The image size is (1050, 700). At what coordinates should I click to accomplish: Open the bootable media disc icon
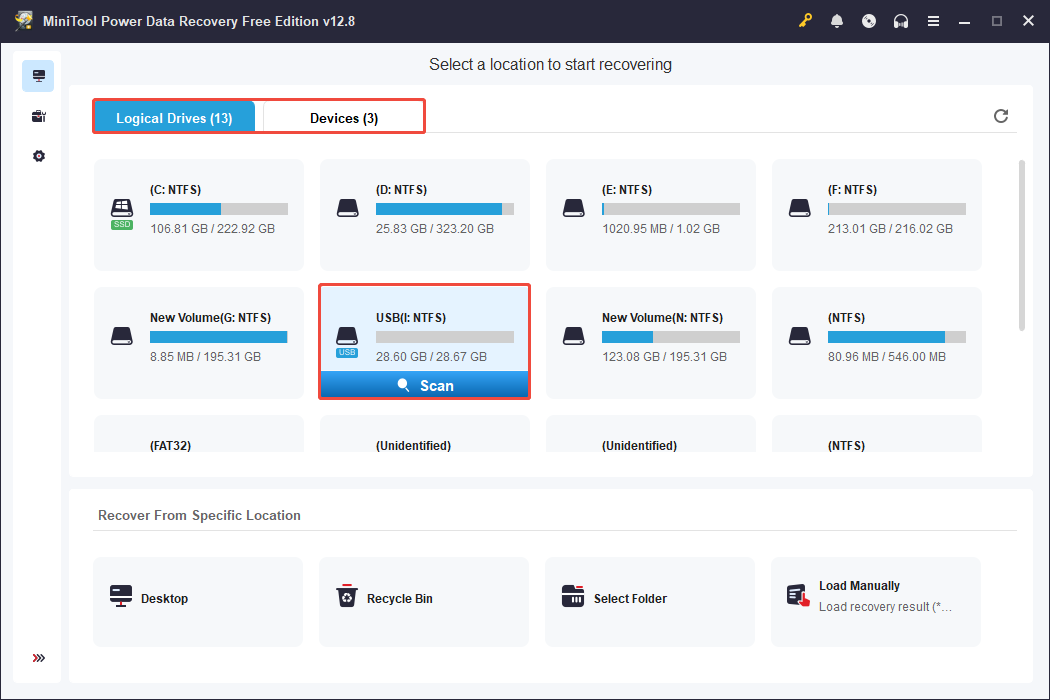pos(869,20)
